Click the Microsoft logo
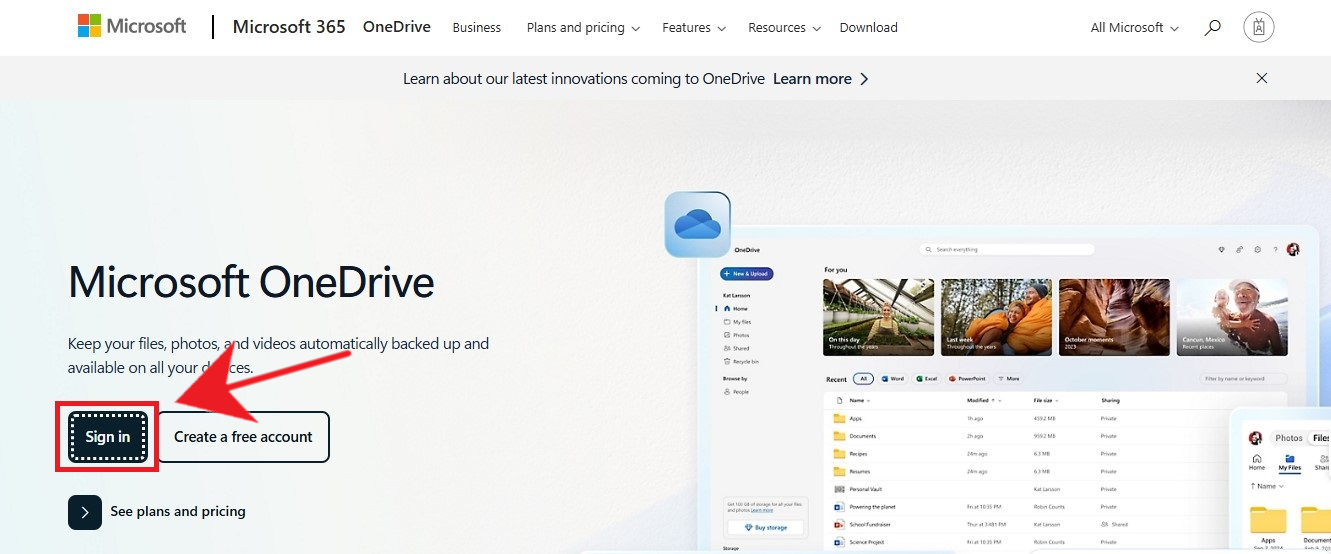Image resolution: width=1331 pixels, height=554 pixels. pos(132,27)
